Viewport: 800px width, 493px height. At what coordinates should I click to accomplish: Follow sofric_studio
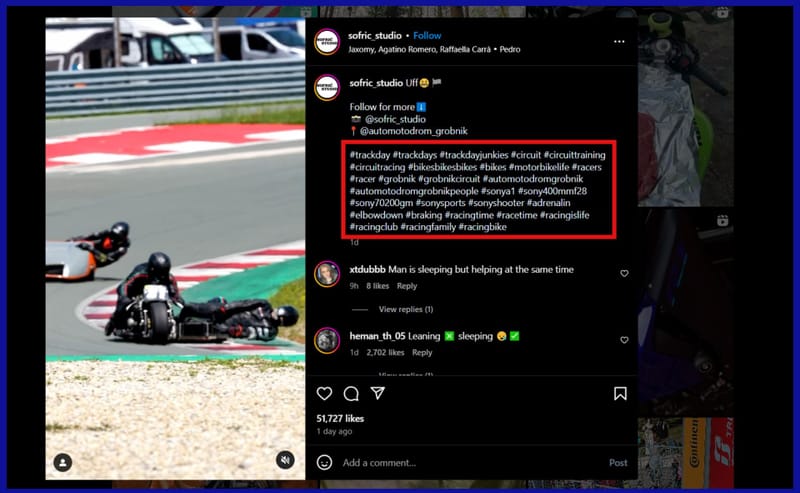point(427,36)
